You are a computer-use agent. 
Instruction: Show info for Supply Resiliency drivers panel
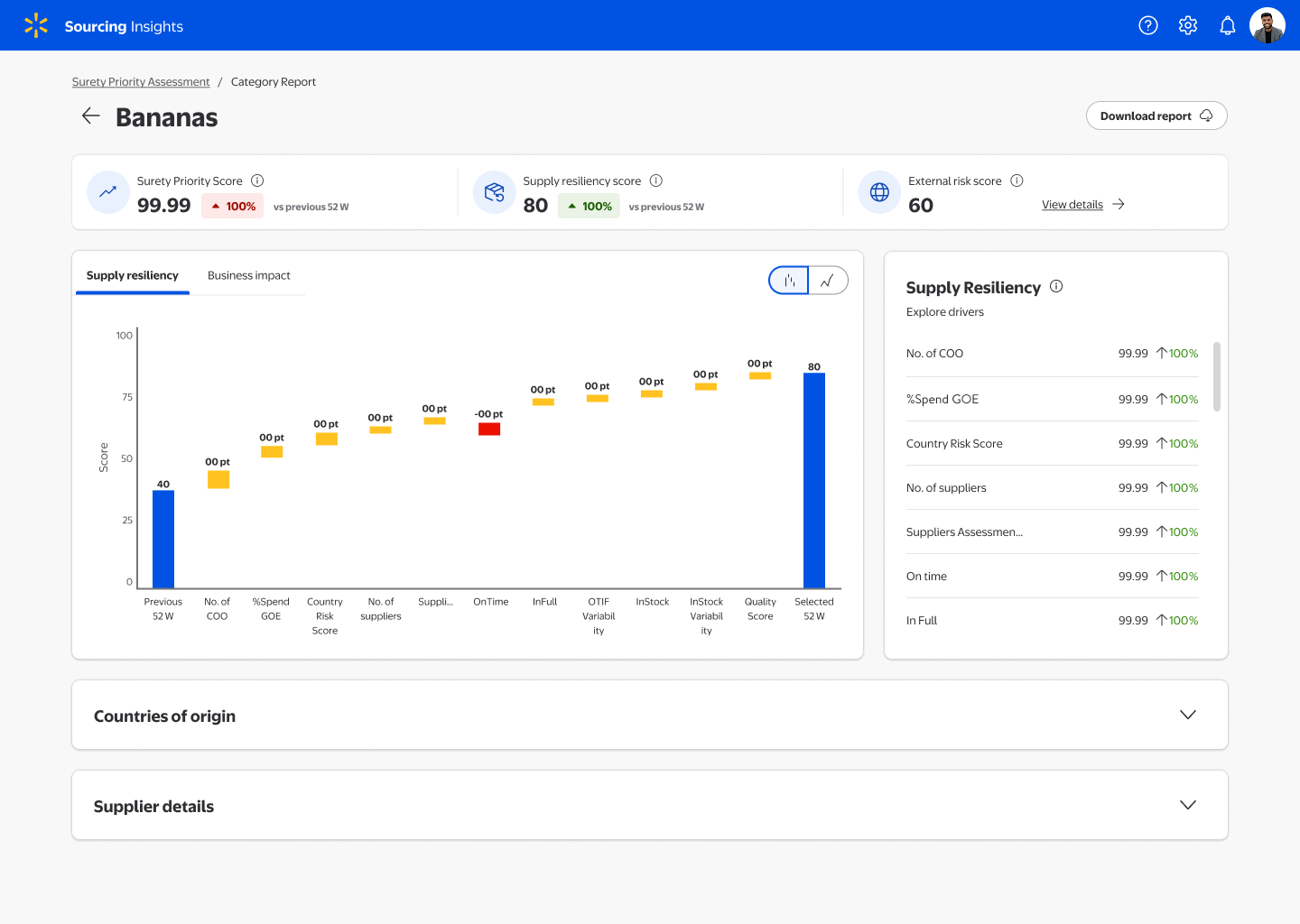click(1056, 286)
